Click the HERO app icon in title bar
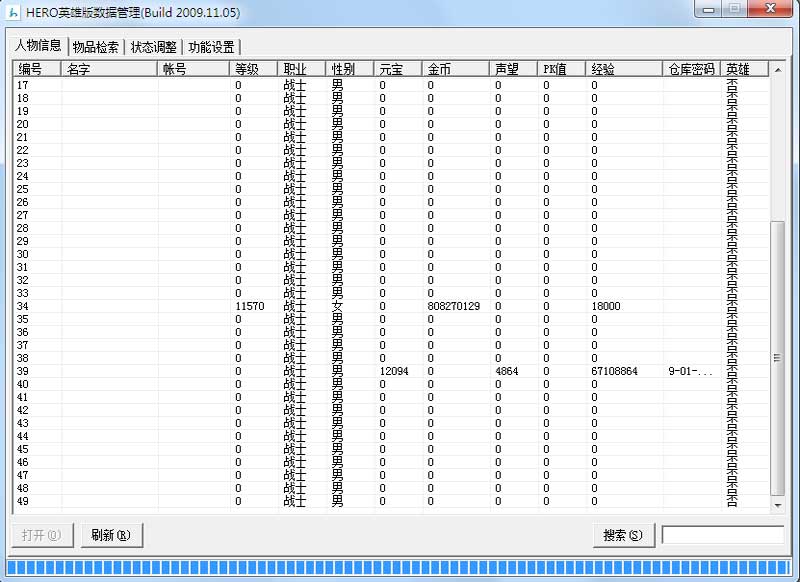The height and width of the screenshot is (582, 800). [x=14, y=12]
